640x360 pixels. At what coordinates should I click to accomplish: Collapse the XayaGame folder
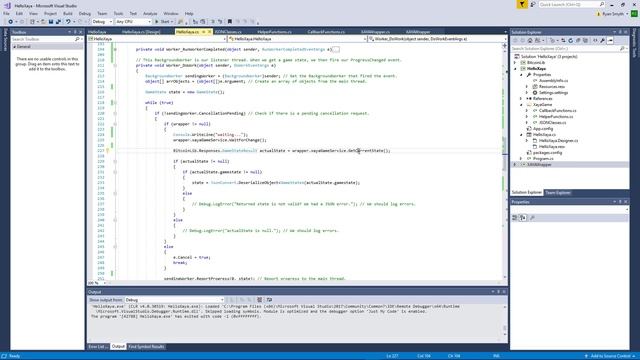pos(521,105)
